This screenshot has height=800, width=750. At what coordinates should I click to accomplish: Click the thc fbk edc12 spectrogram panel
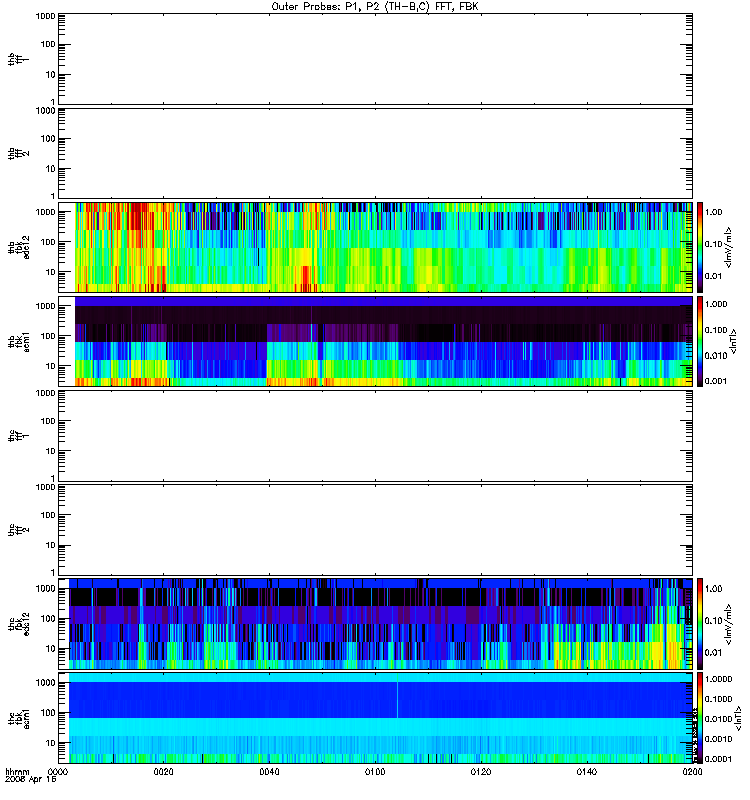375,623
